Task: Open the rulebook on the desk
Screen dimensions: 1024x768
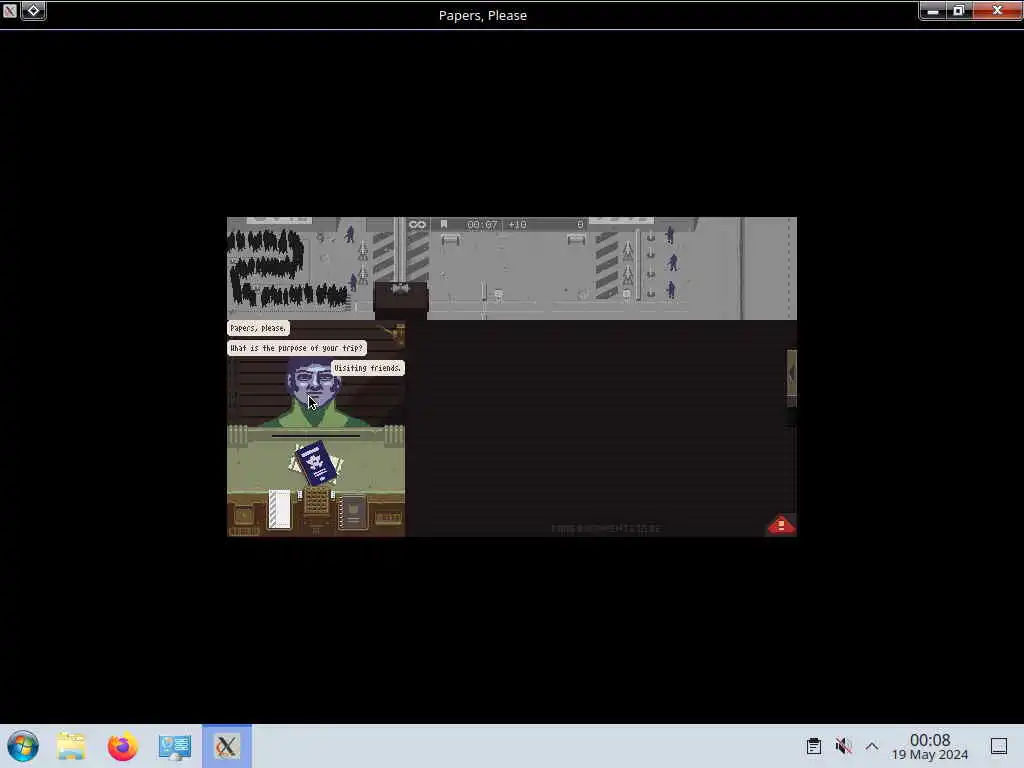Action: [x=353, y=513]
